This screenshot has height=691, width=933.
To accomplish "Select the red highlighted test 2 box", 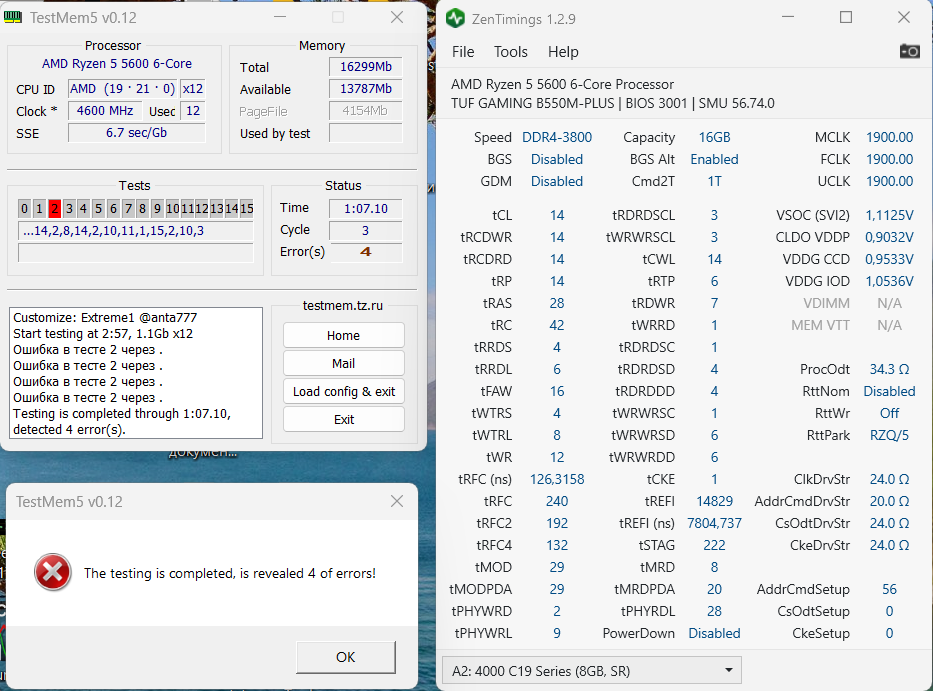I will (x=54, y=208).
